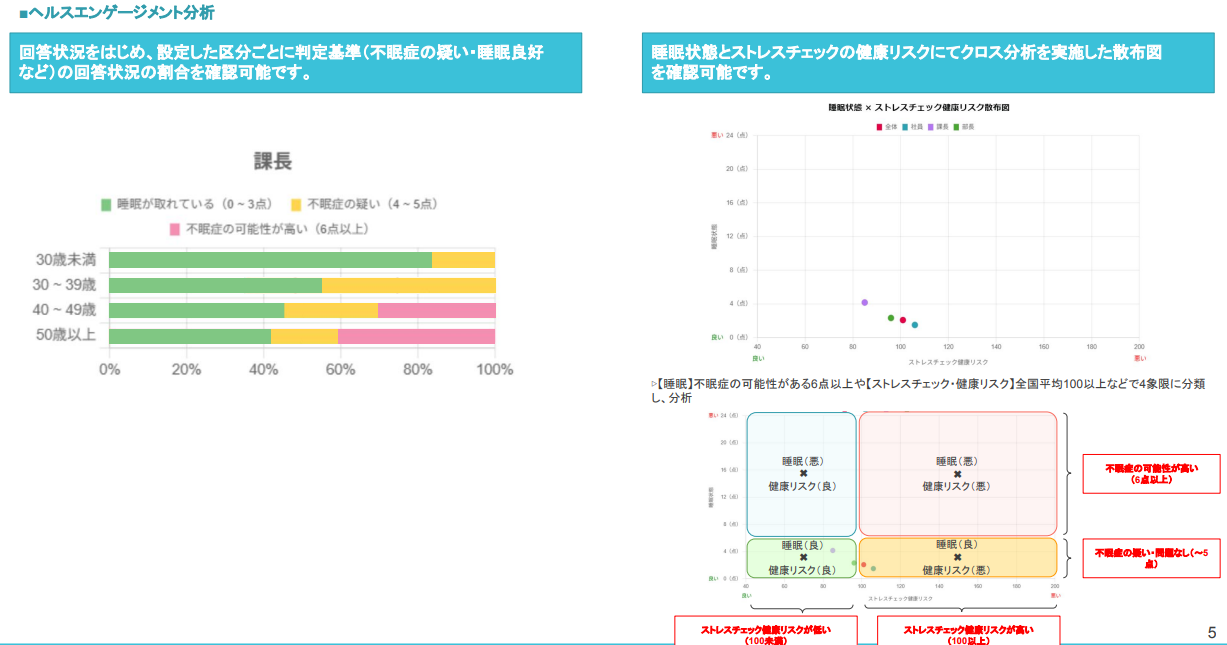Viewport: 1227px width, 645px height.
Task: Click the 睡眠(悪) × 健康リスク(良) quadrant box
Action: point(802,474)
